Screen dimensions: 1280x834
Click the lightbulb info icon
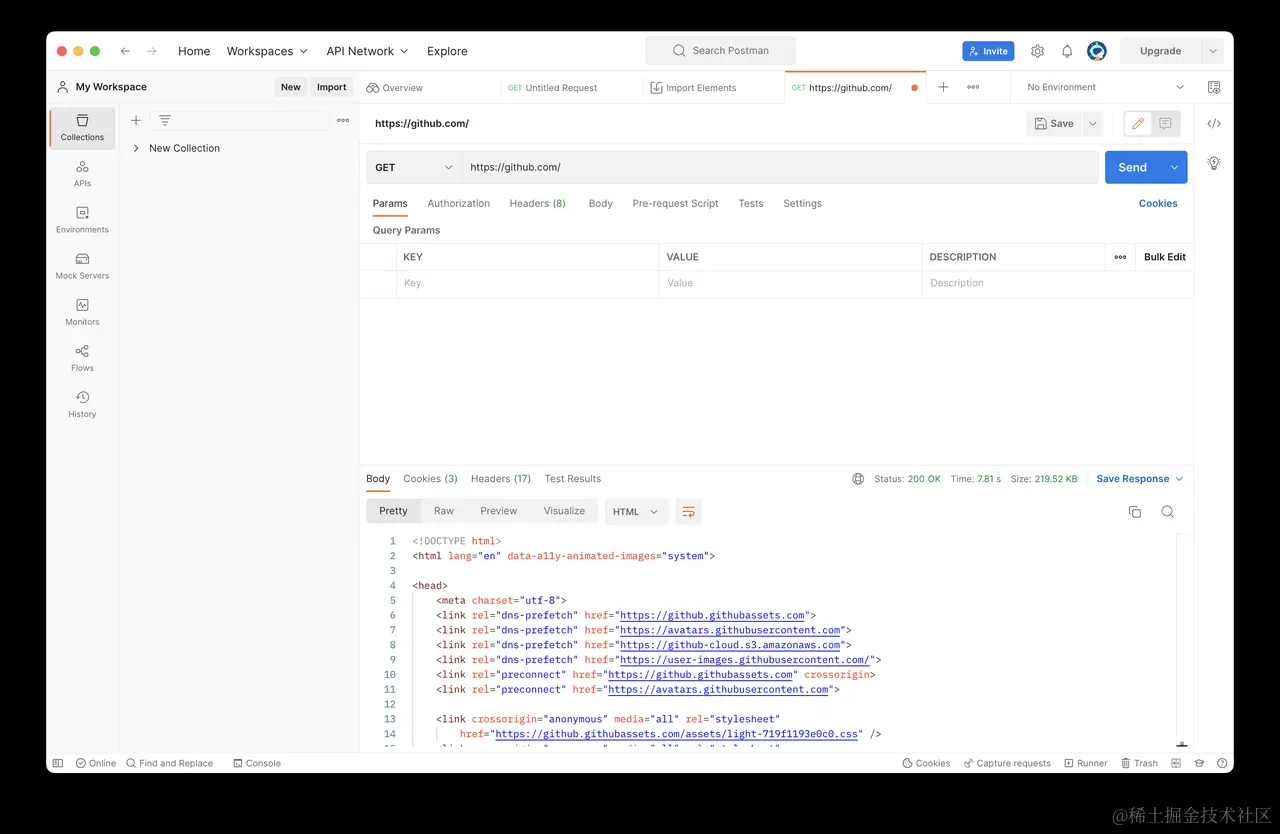click(x=1214, y=162)
